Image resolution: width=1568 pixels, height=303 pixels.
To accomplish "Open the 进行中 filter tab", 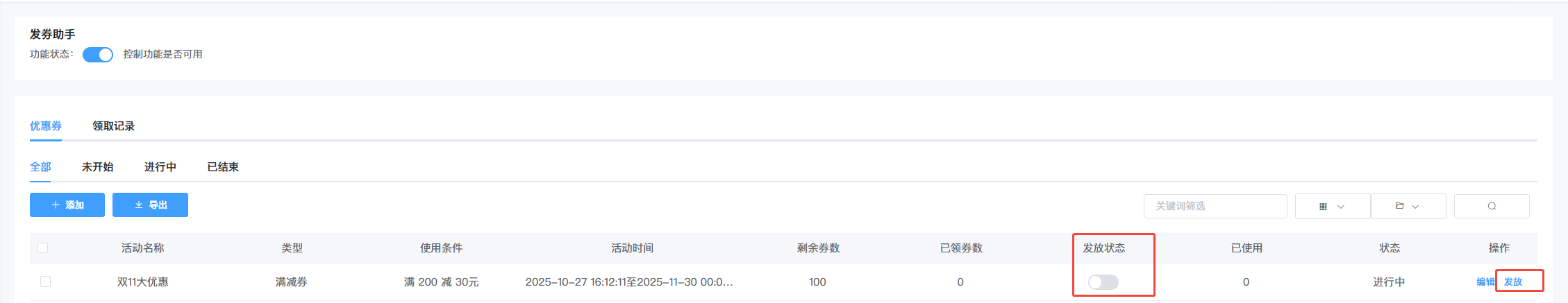I will [160, 167].
